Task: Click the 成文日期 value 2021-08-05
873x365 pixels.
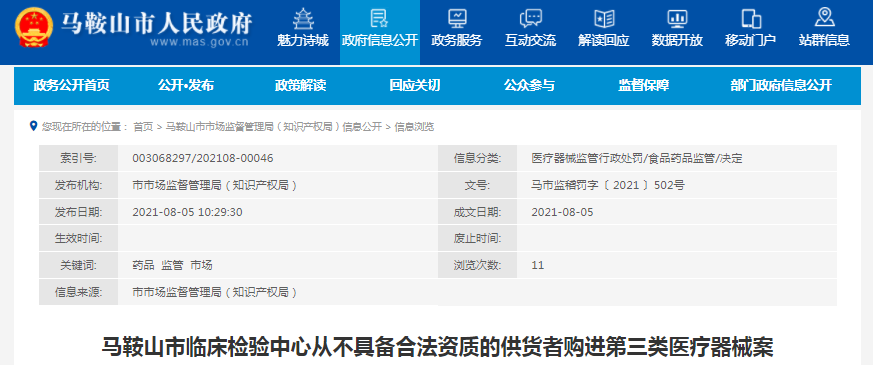Action: (562, 212)
